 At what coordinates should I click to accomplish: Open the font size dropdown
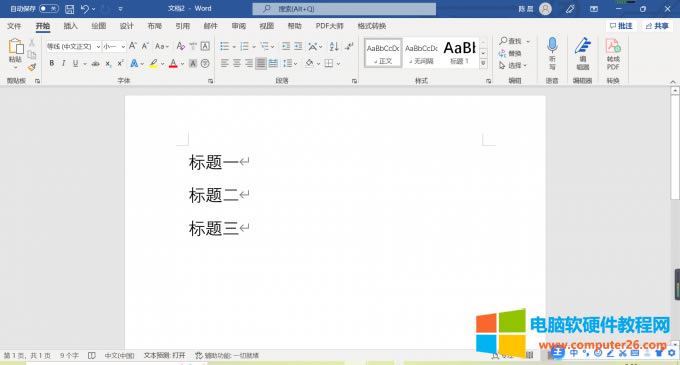pos(123,46)
